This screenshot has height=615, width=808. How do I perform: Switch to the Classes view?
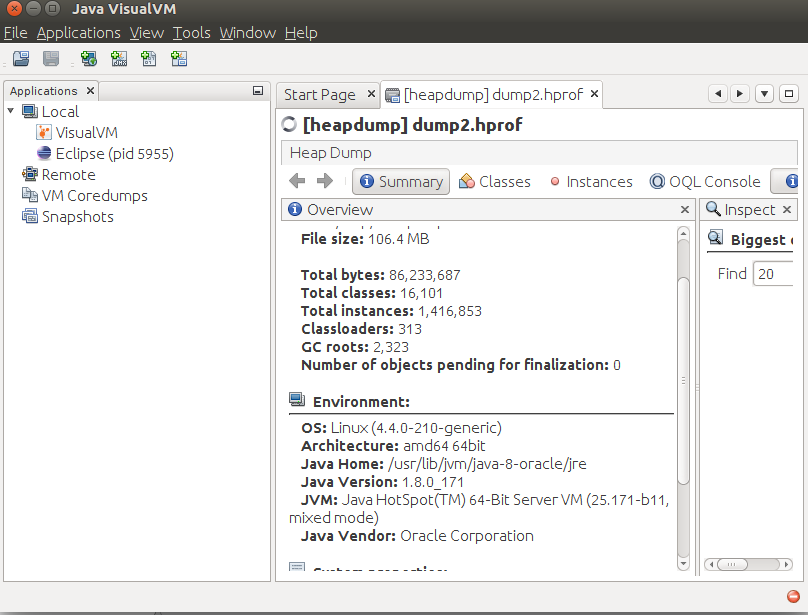[495, 181]
